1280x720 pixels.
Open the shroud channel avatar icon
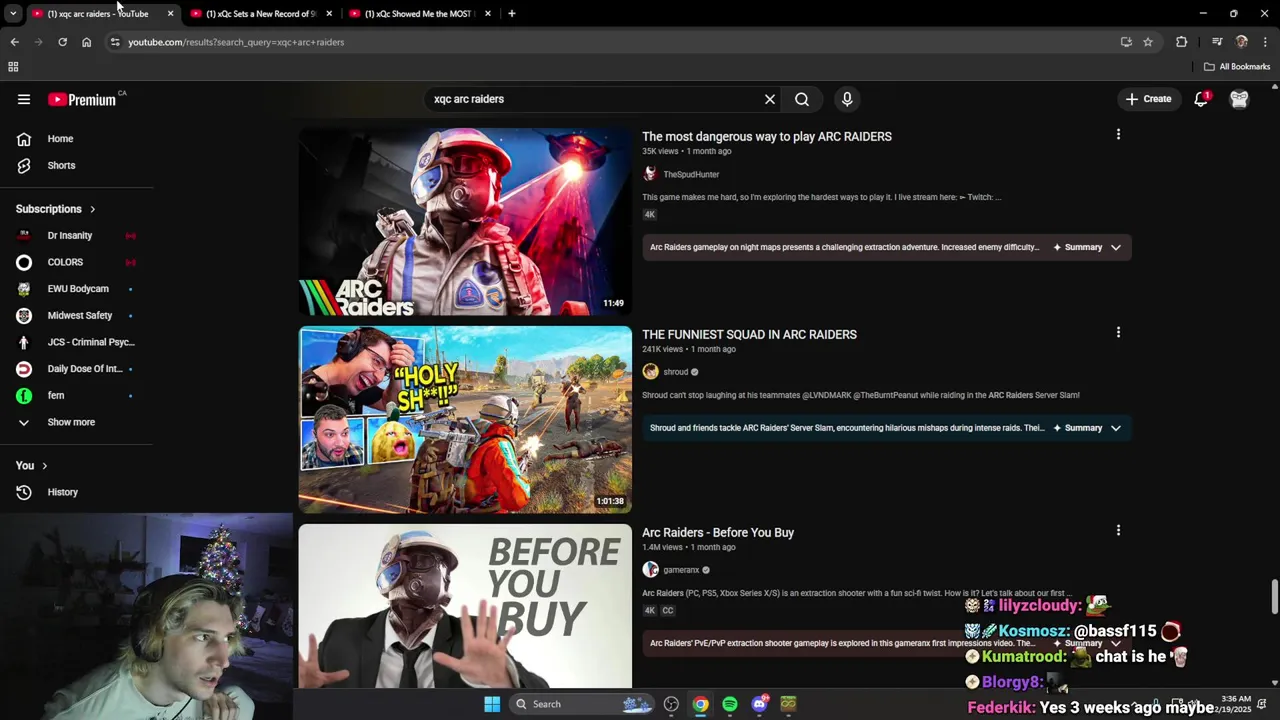(x=650, y=372)
